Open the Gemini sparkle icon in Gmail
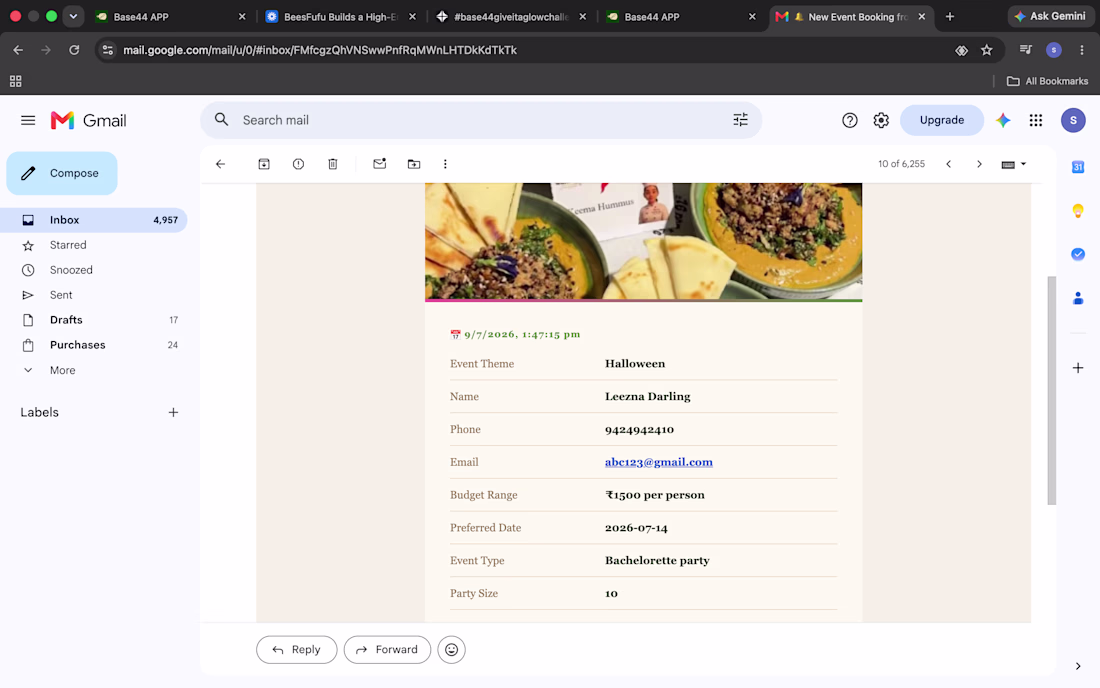The height and width of the screenshot is (688, 1100). pyautogui.click(x=1003, y=121)
